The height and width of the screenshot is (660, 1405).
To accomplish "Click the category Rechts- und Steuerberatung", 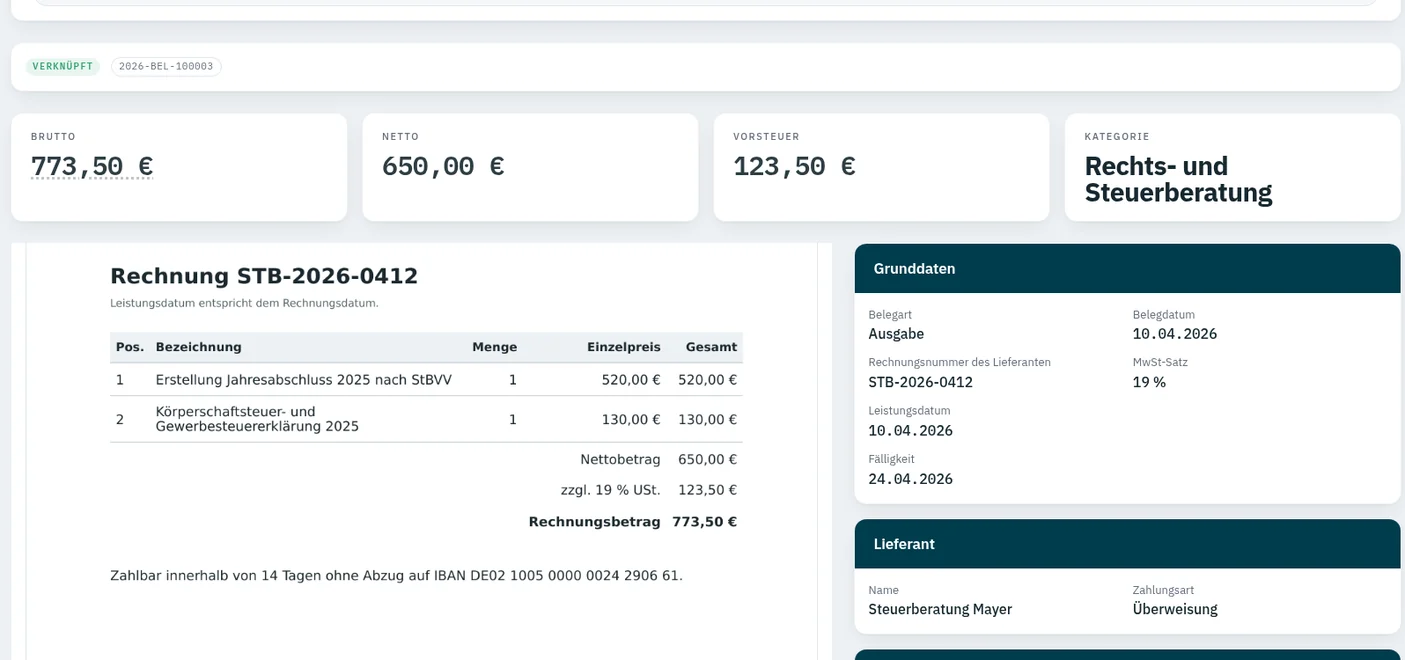I will point(1178,179).
